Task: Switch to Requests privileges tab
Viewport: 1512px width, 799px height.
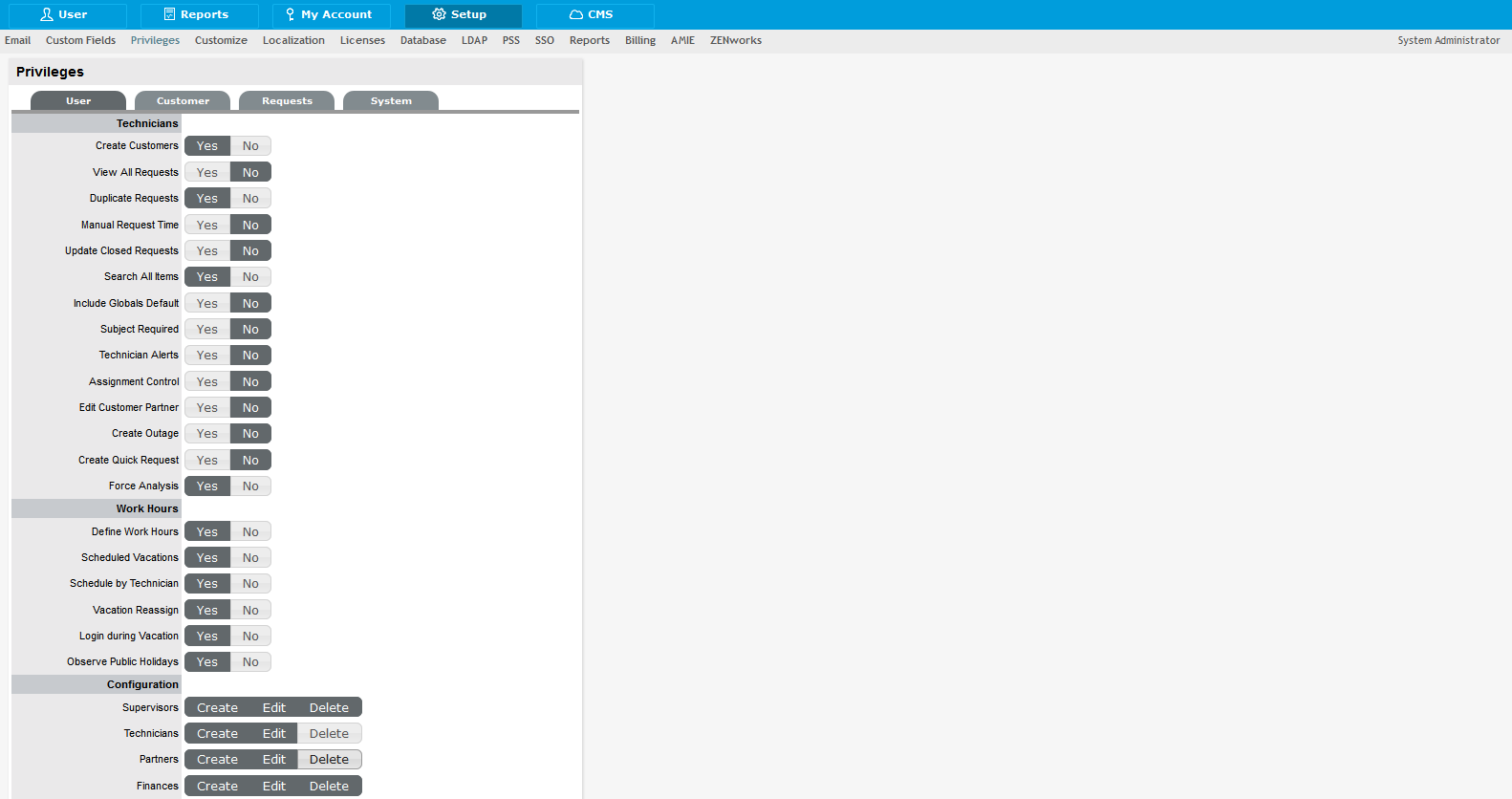Action: [287, 101]
